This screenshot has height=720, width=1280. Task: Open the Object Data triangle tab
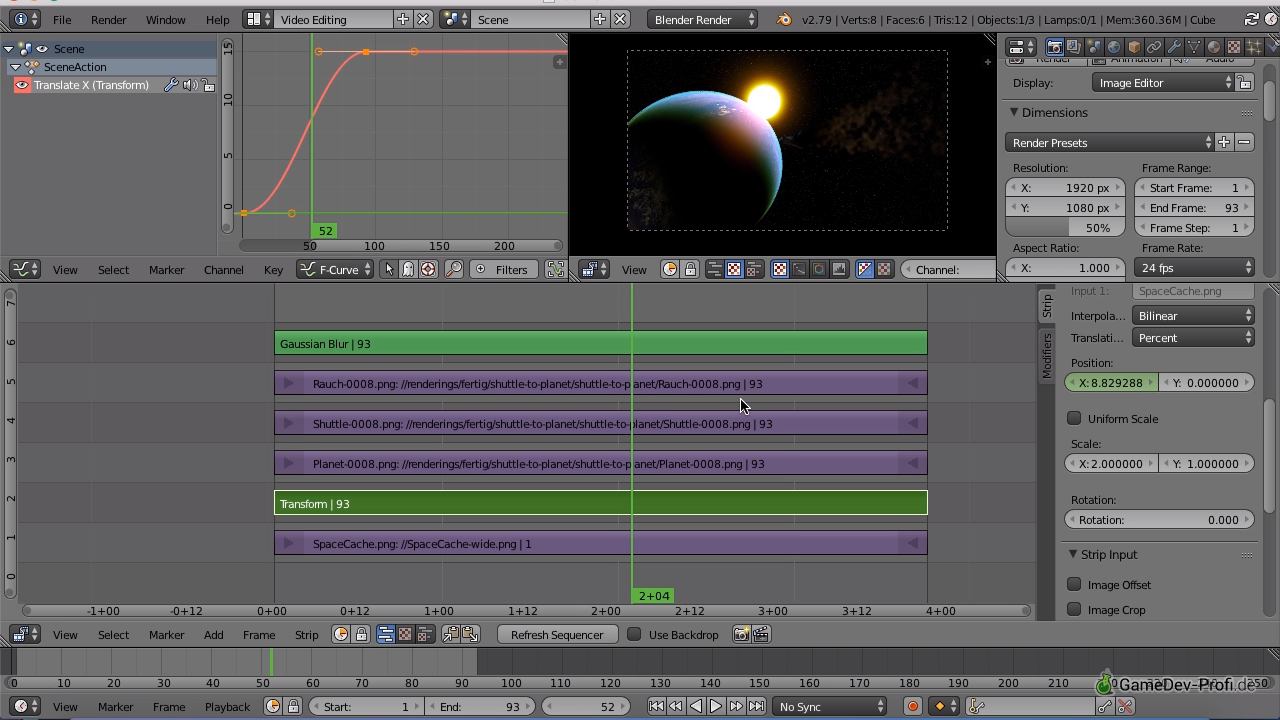1194,47
